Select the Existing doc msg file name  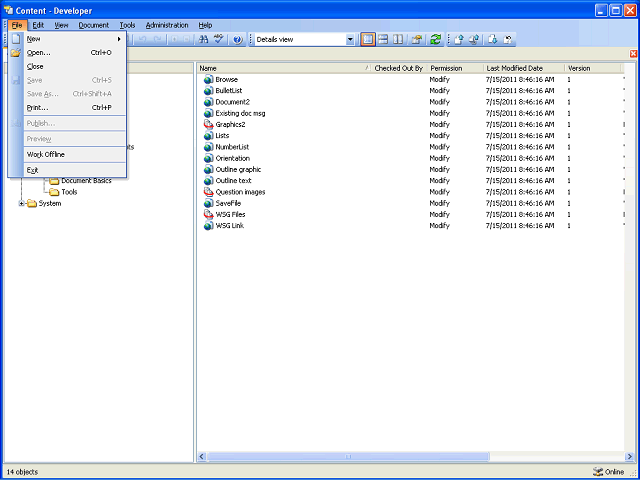click(x=240, y=113)
